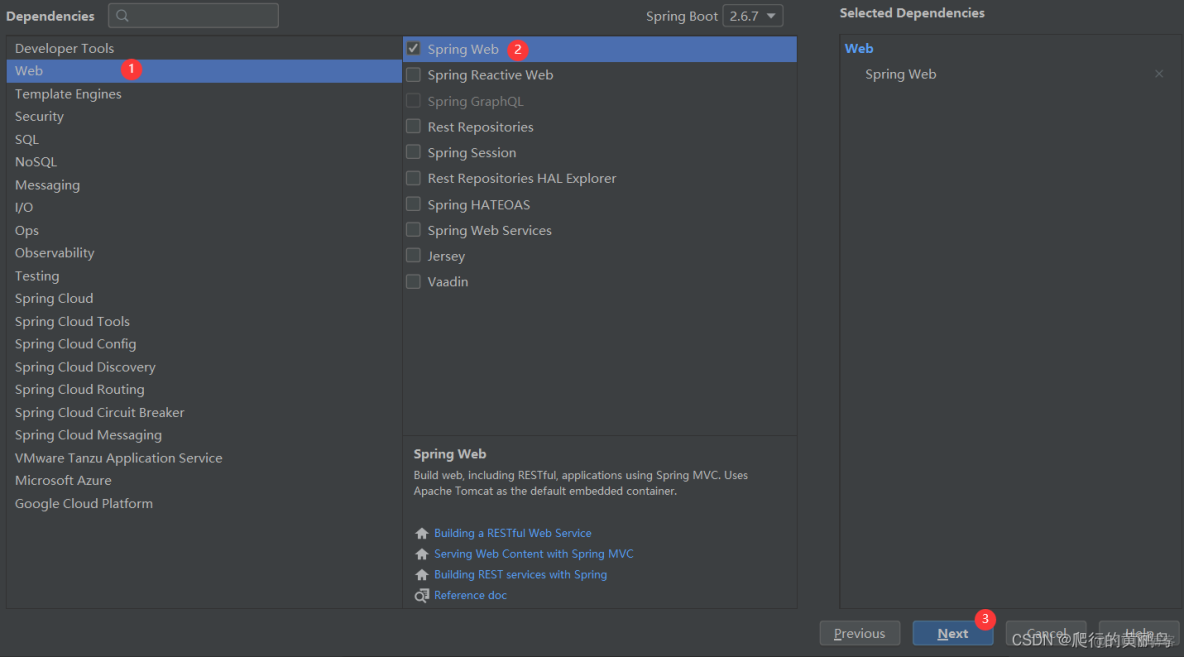Click home icon beside Building a RESTful Web Service

422,534
